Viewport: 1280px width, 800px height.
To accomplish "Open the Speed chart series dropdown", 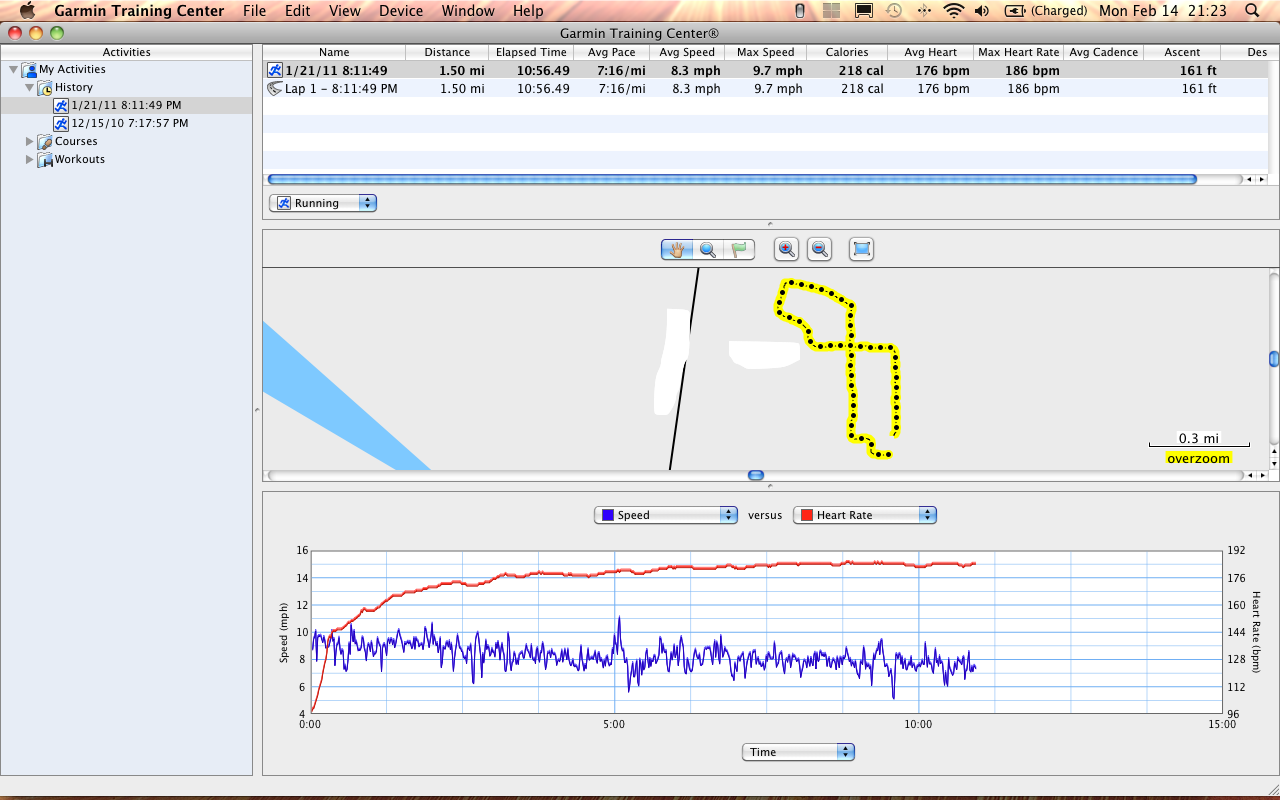I will tap(665, 515).
